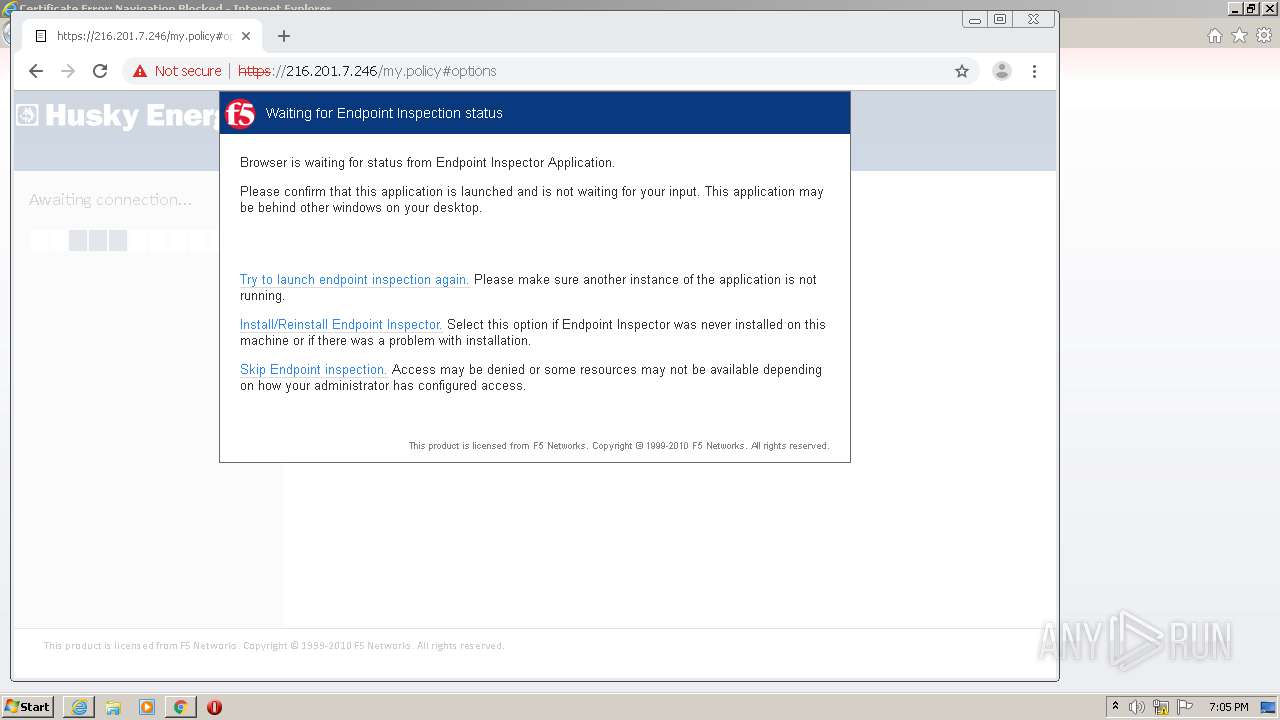Open the File Explorer taskbar icon
This screenshot has height=720, width=1280.
tap(113, 707)
